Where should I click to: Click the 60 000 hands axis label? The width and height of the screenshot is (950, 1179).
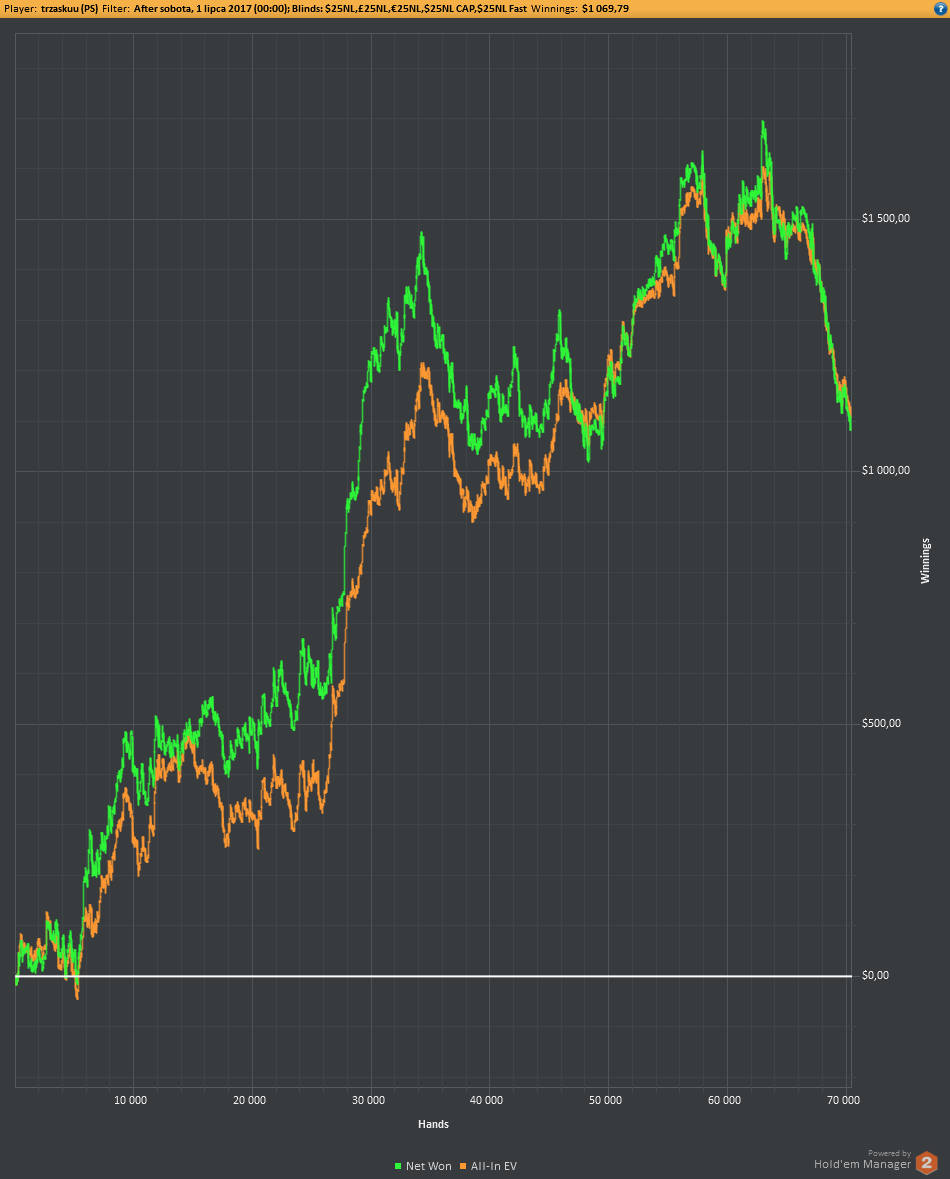pos(724,1100)
